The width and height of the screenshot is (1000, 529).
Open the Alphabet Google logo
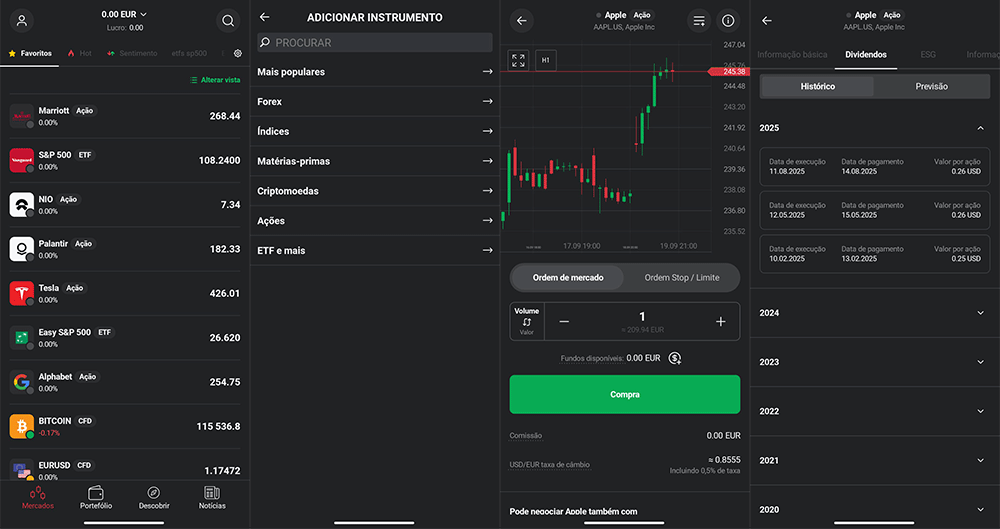pos(22,382)
